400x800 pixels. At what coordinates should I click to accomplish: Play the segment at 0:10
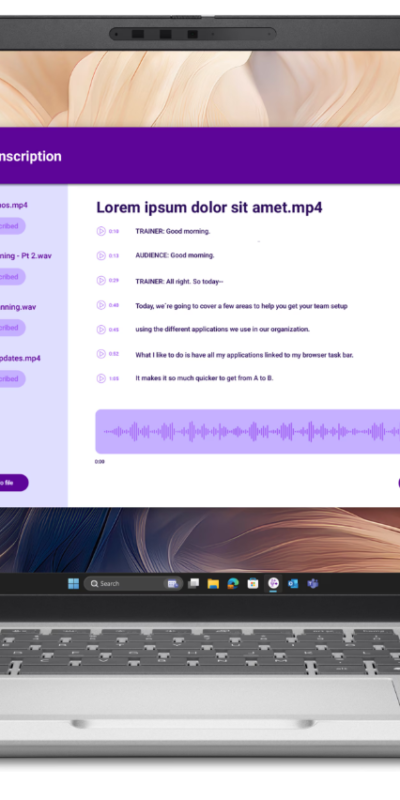(x=101, y=231)
